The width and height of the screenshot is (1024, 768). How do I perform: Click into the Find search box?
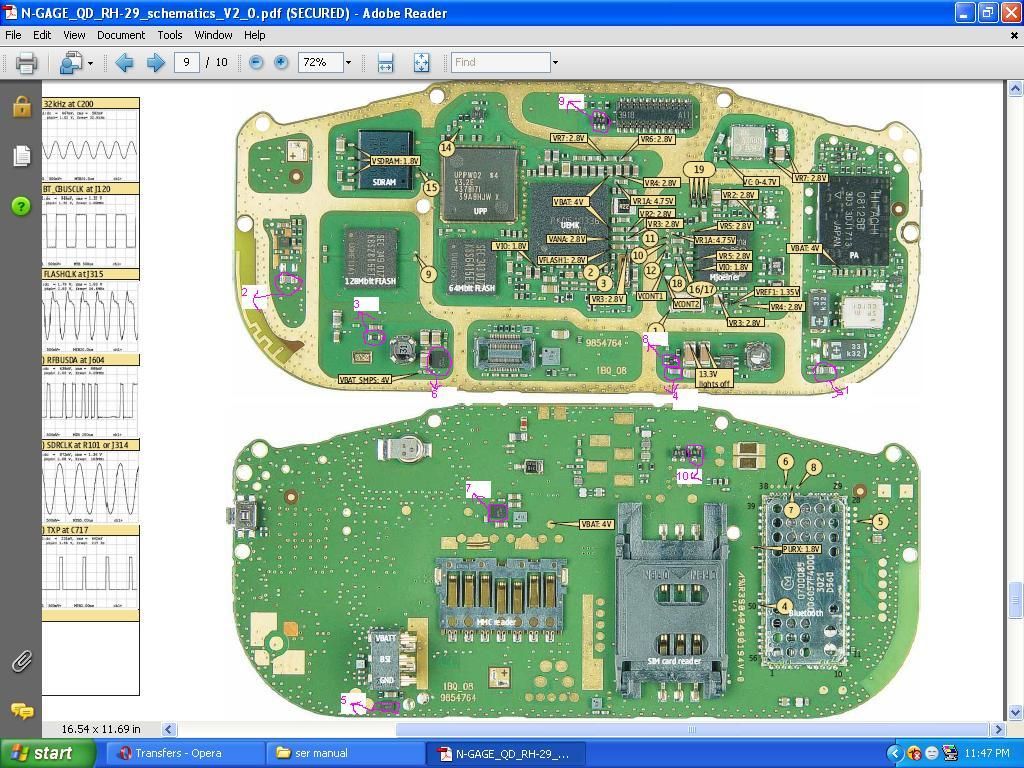pyautogui.click(x=500, y=63)
